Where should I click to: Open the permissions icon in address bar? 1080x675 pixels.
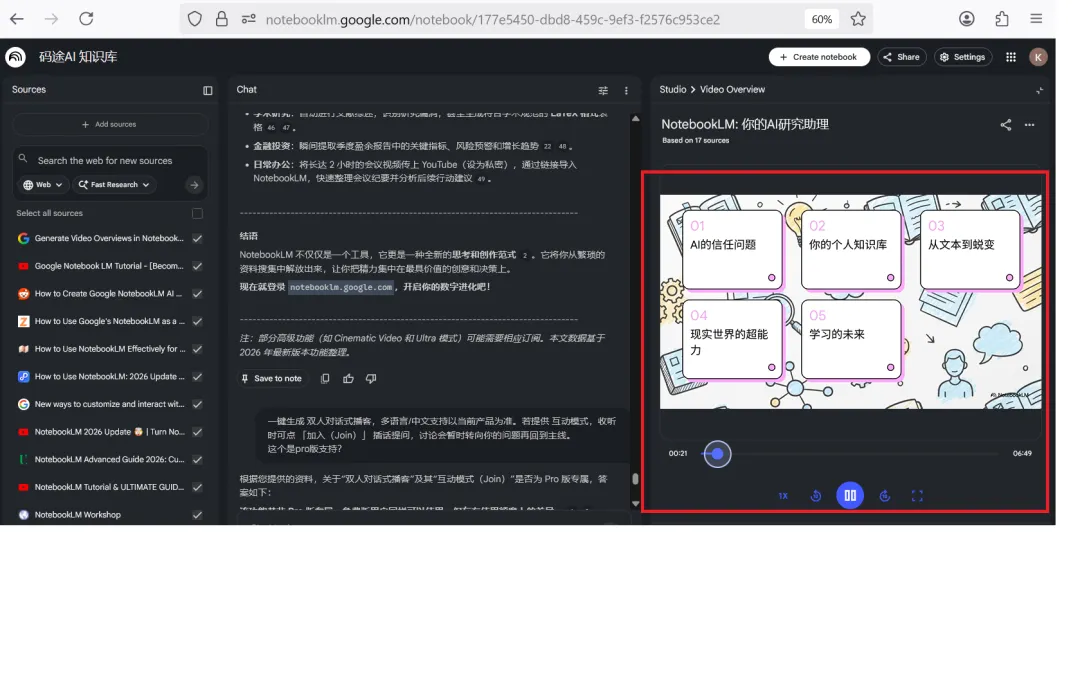pos(249,19)
